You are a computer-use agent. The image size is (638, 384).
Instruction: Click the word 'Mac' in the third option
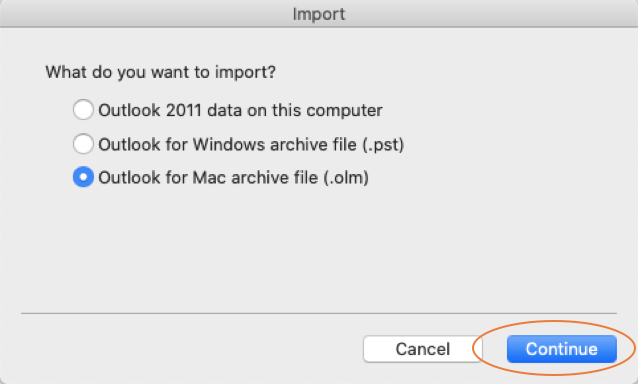click(x=209, y=178)
